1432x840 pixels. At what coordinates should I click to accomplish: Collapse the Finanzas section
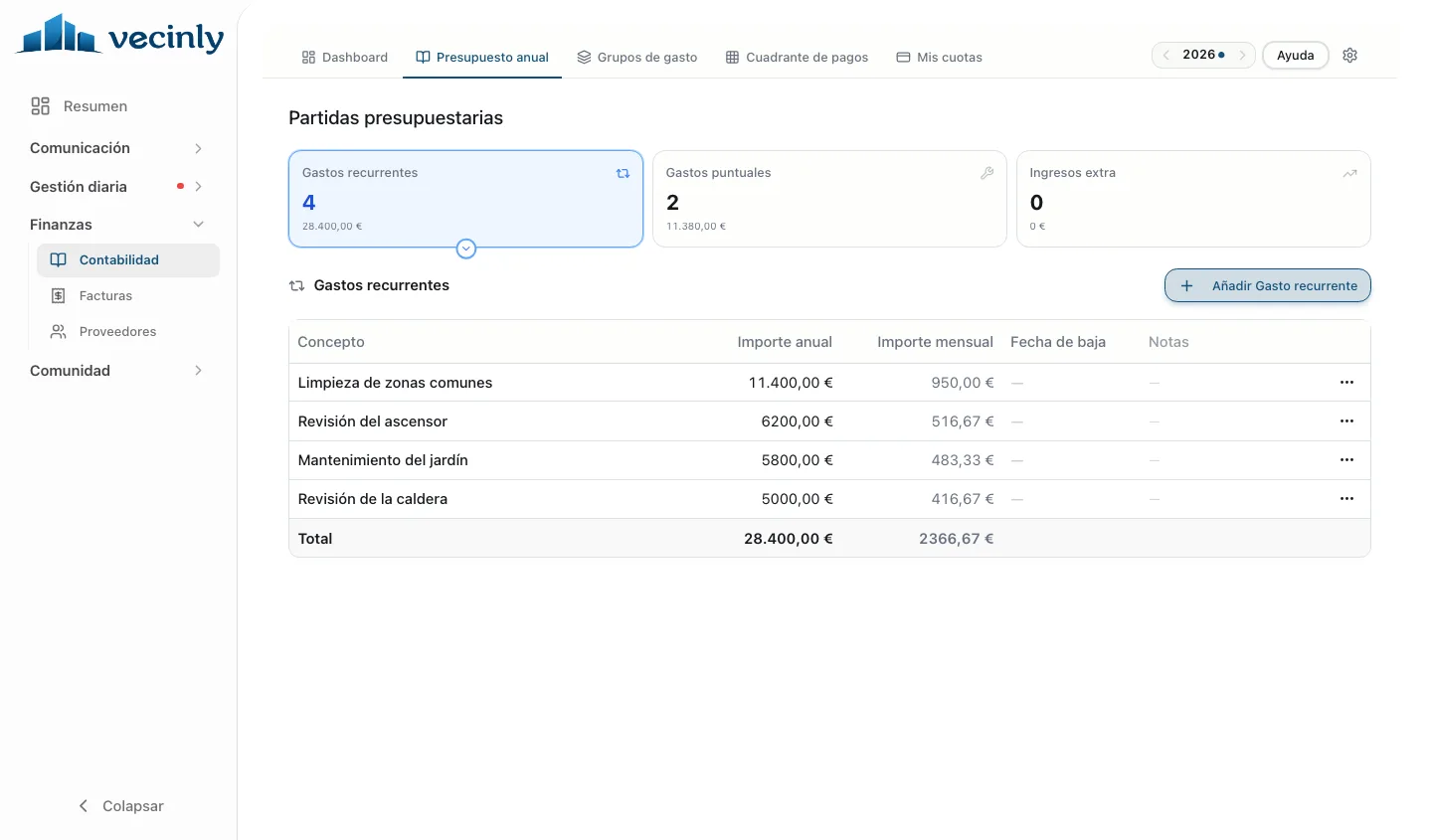tap(117, 225)
